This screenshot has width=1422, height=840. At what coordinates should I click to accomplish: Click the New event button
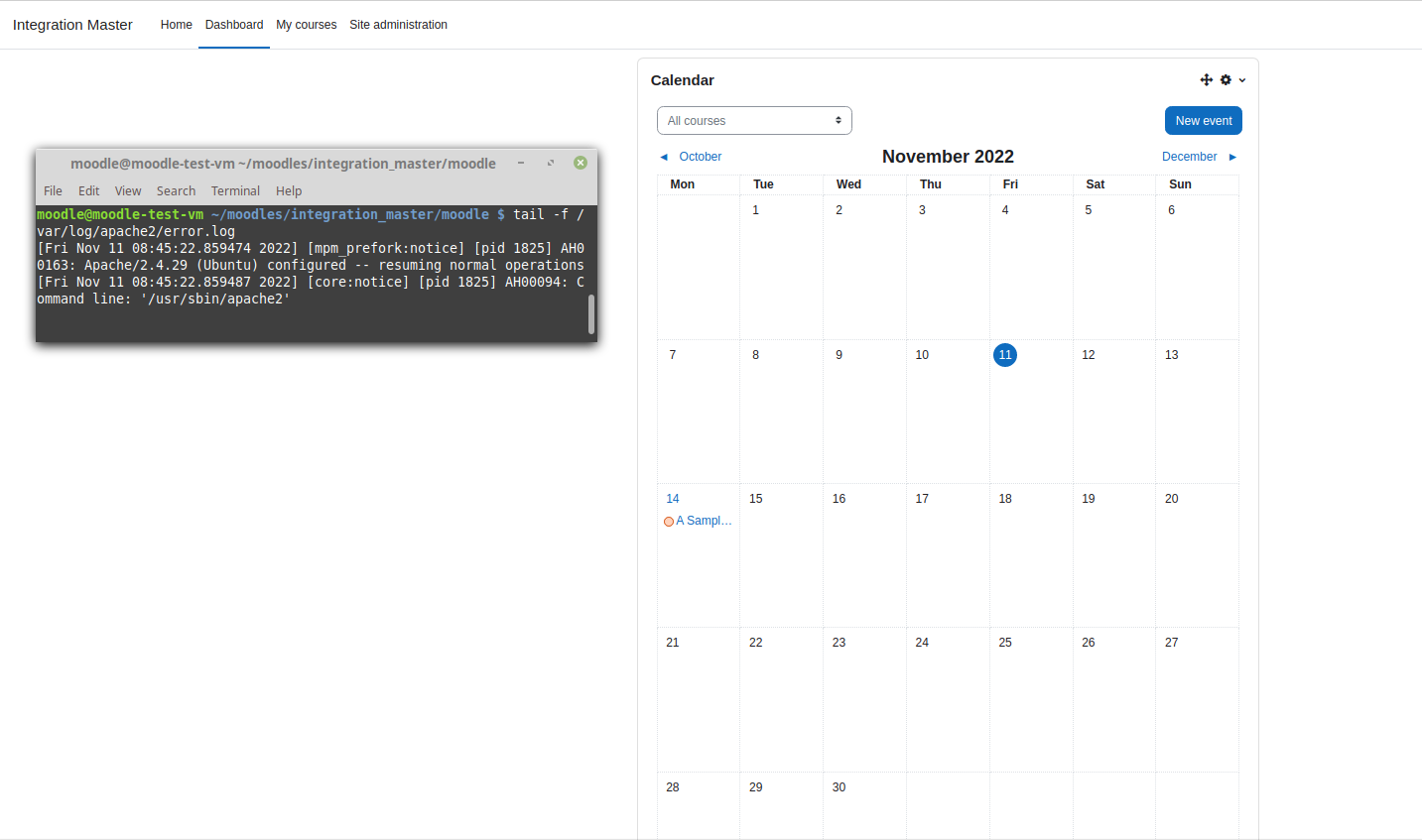(1203, 120)
